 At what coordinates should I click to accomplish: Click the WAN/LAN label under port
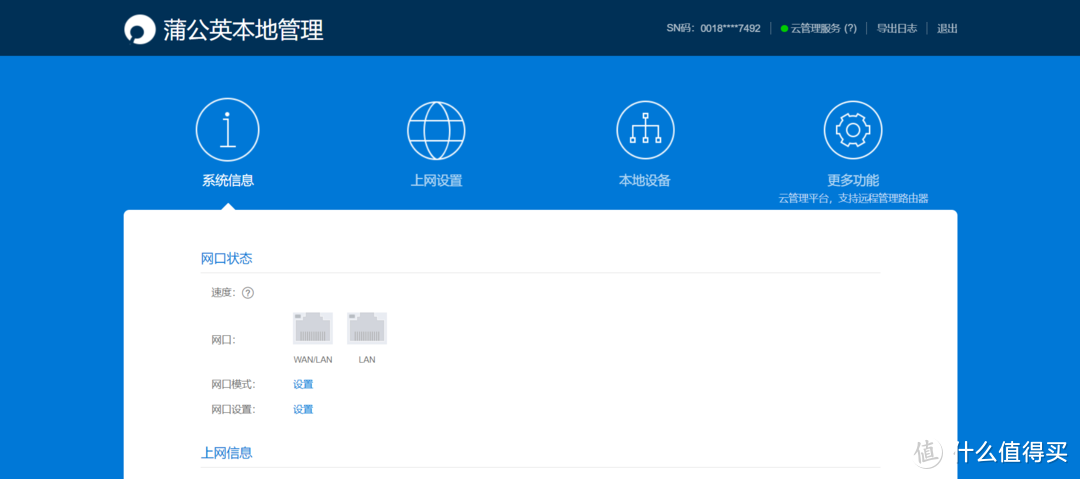pyautogui.click(x=313, y=360)
